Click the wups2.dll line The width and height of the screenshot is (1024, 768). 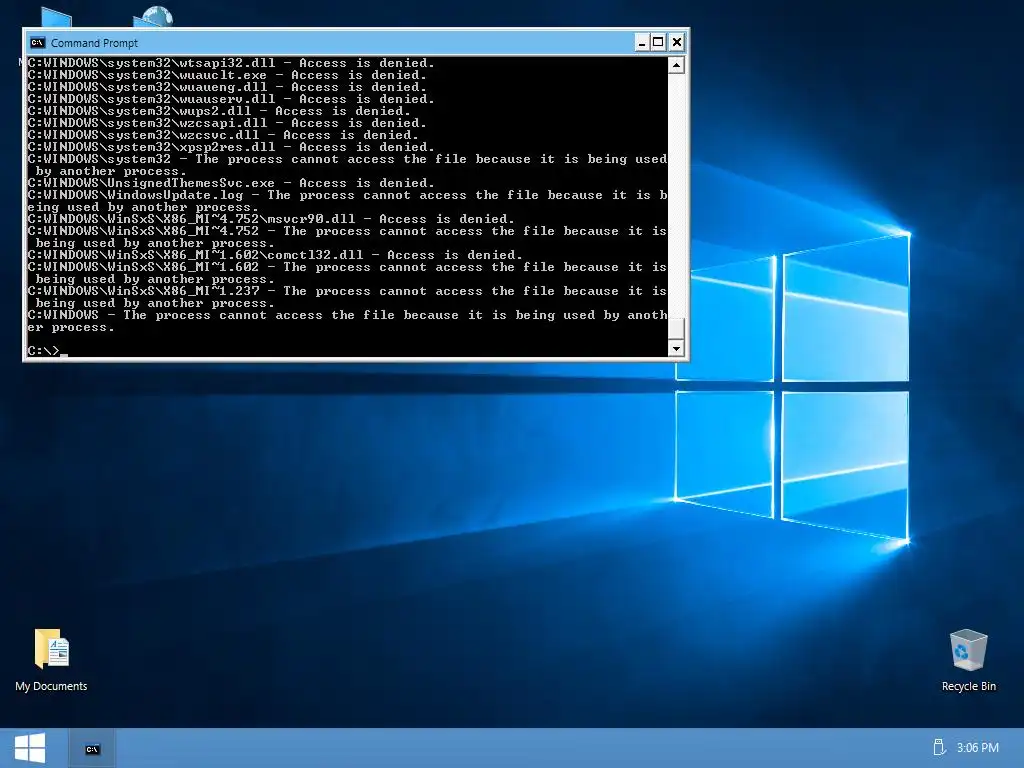(219, 111)
